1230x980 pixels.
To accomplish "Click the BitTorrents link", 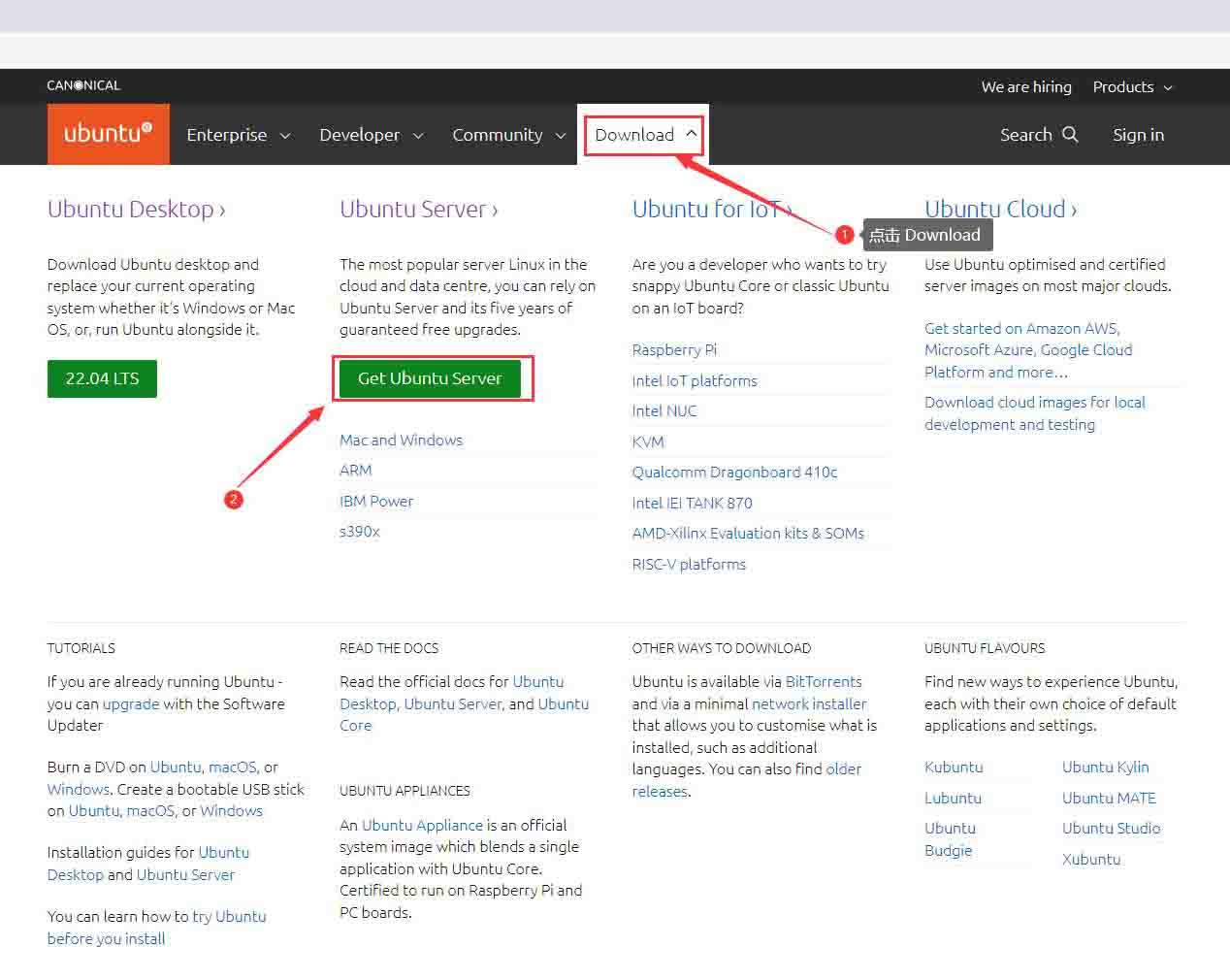I will click(x=824, y=681).
